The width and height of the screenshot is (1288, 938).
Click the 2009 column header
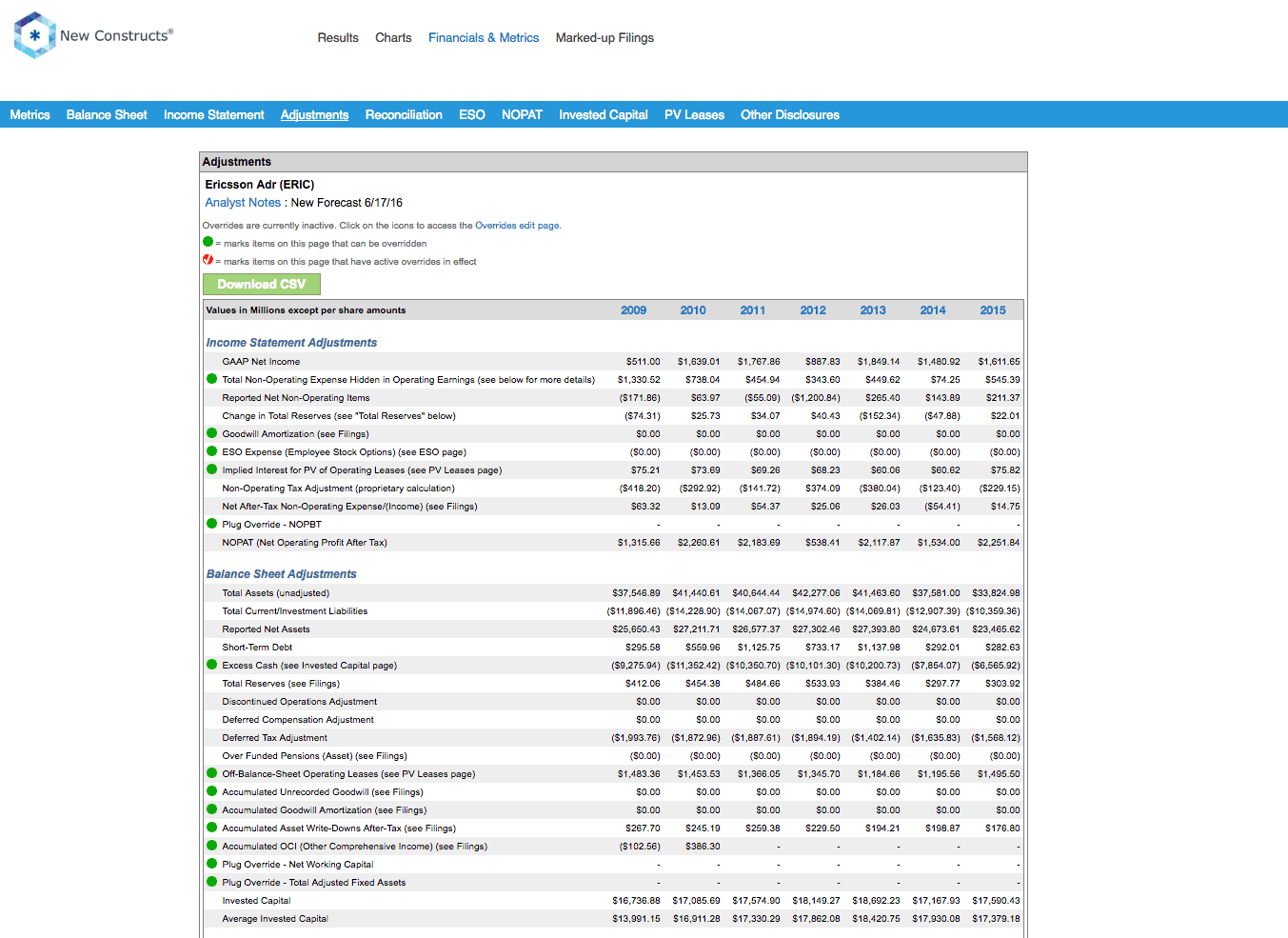point(633,310)
